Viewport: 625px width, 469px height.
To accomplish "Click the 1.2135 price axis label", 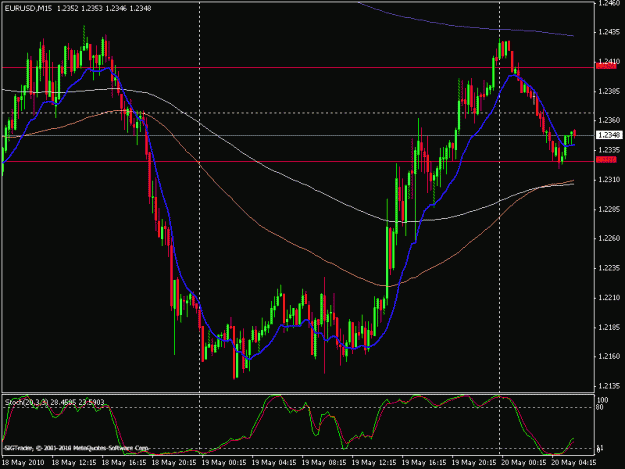I will tap(609, 386).
